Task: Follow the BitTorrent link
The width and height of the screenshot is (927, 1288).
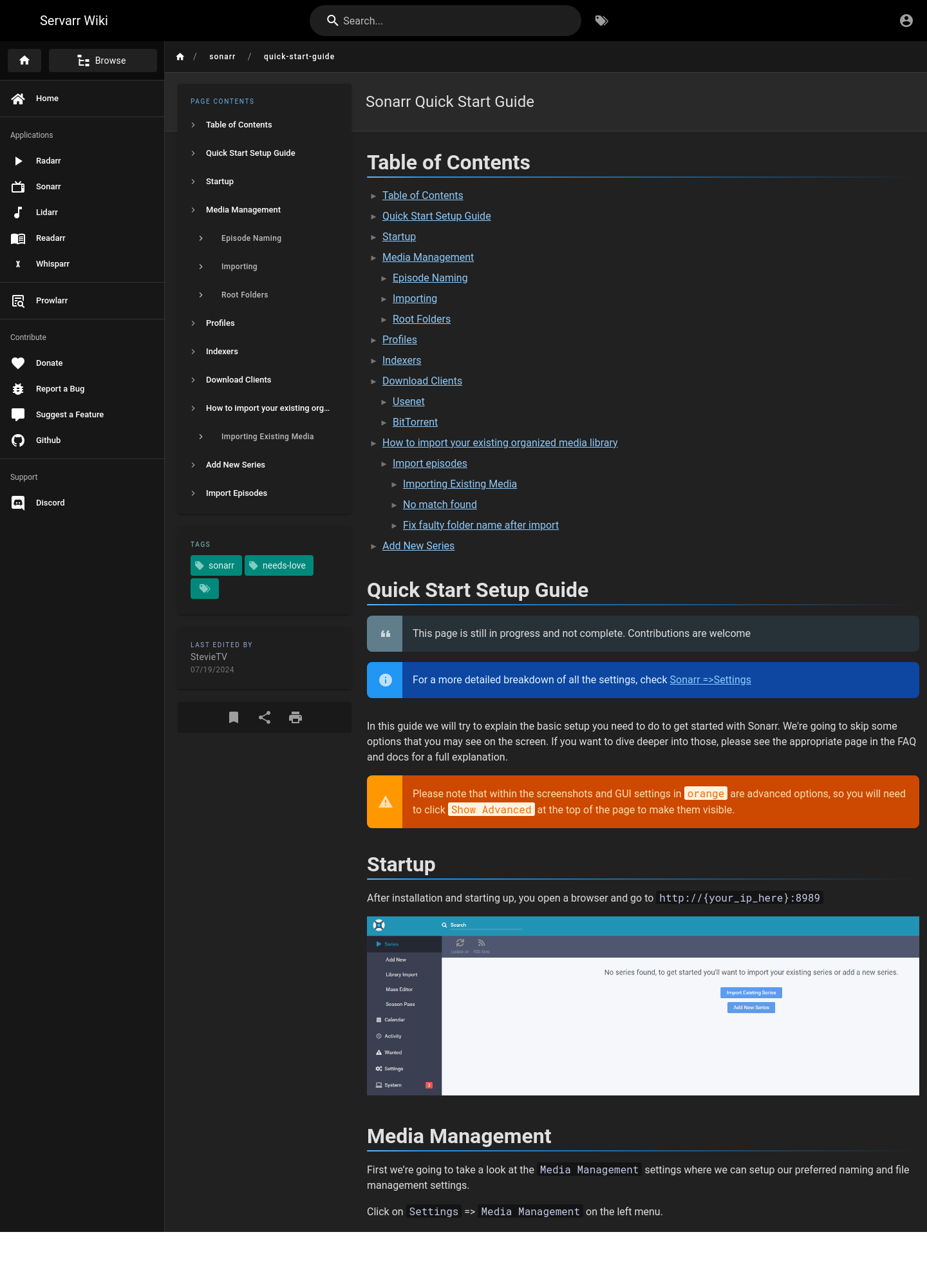Action: [x=415, y=422]
